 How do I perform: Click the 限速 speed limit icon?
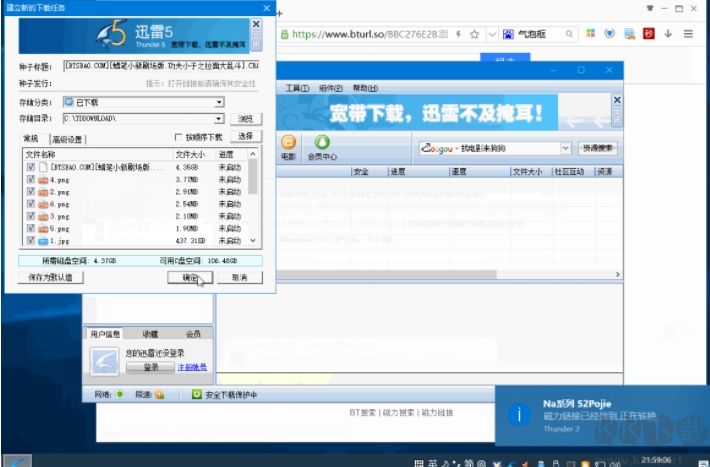[159, 395]
